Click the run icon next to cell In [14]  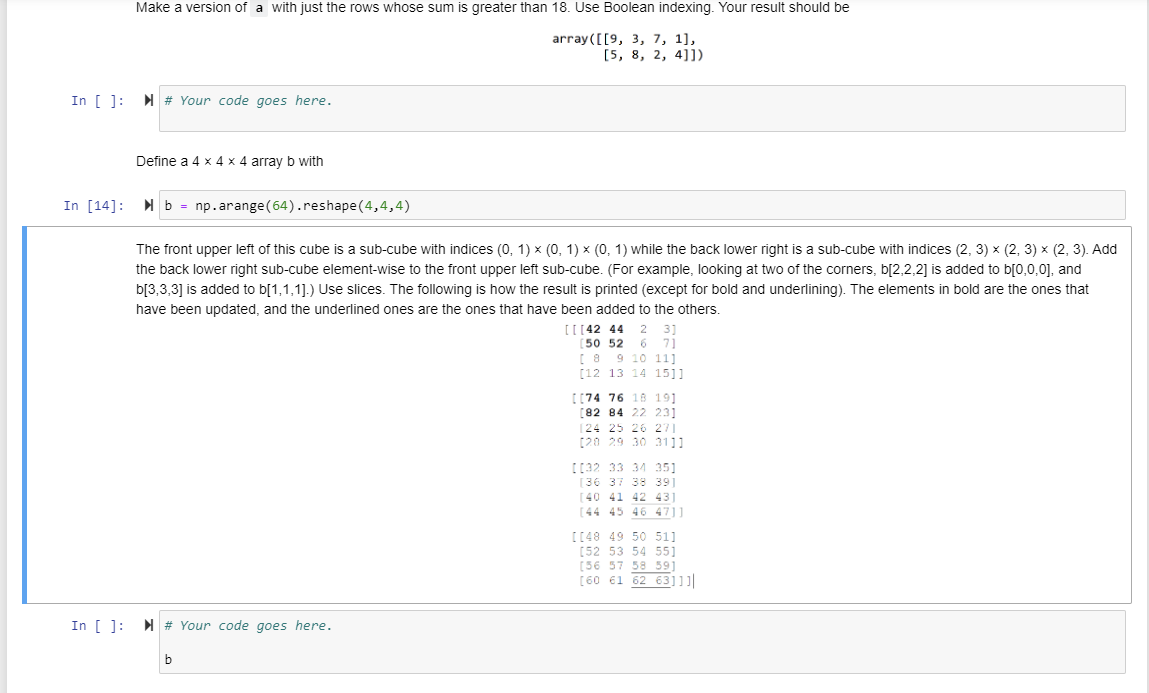click(147, 205)
